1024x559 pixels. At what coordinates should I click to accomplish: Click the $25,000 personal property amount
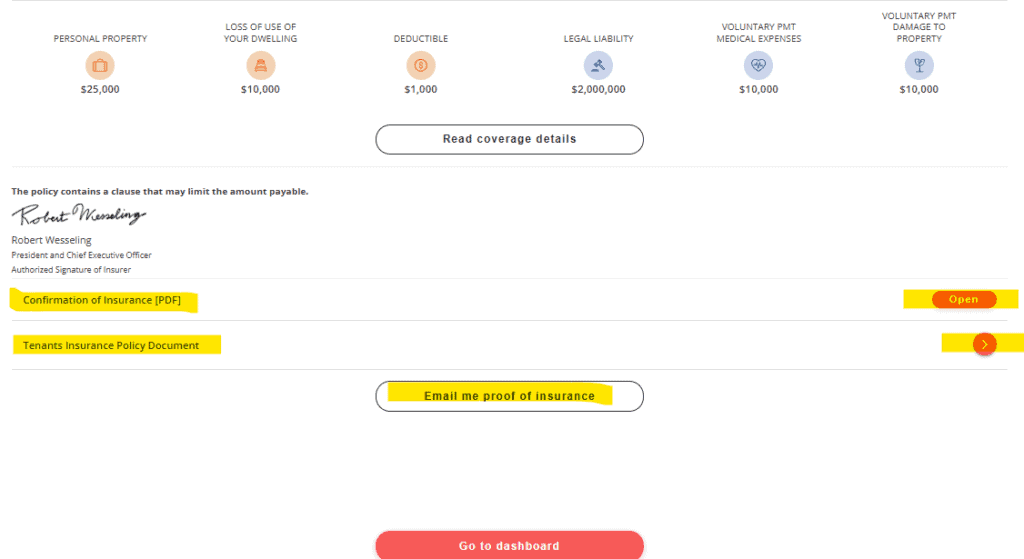[x=100, y=89]
